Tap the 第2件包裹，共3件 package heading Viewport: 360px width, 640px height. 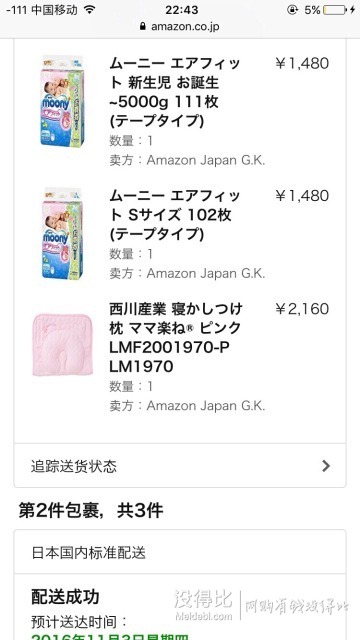coord(91,510)
